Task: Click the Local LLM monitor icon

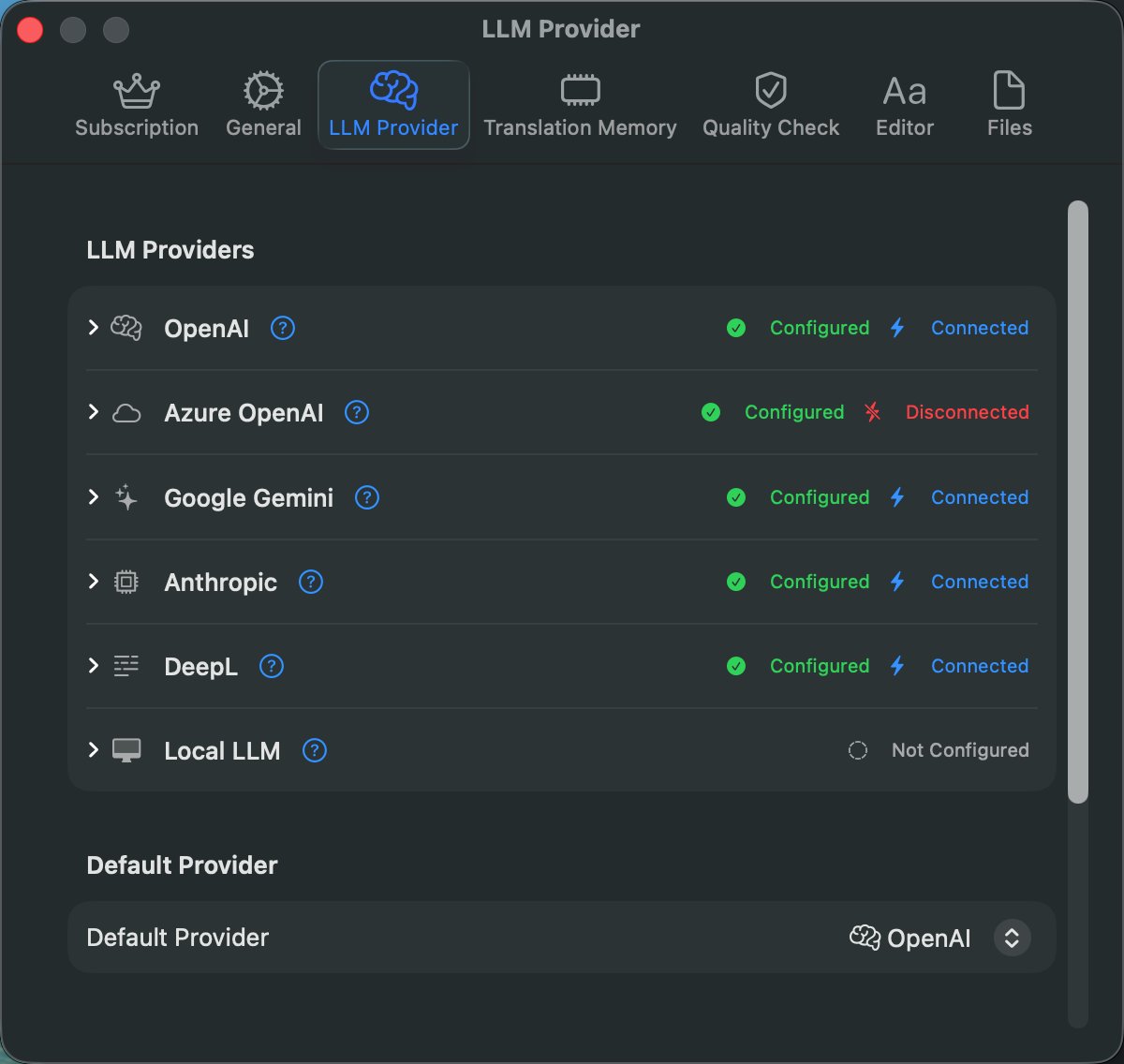Action: tap(126, 750)
